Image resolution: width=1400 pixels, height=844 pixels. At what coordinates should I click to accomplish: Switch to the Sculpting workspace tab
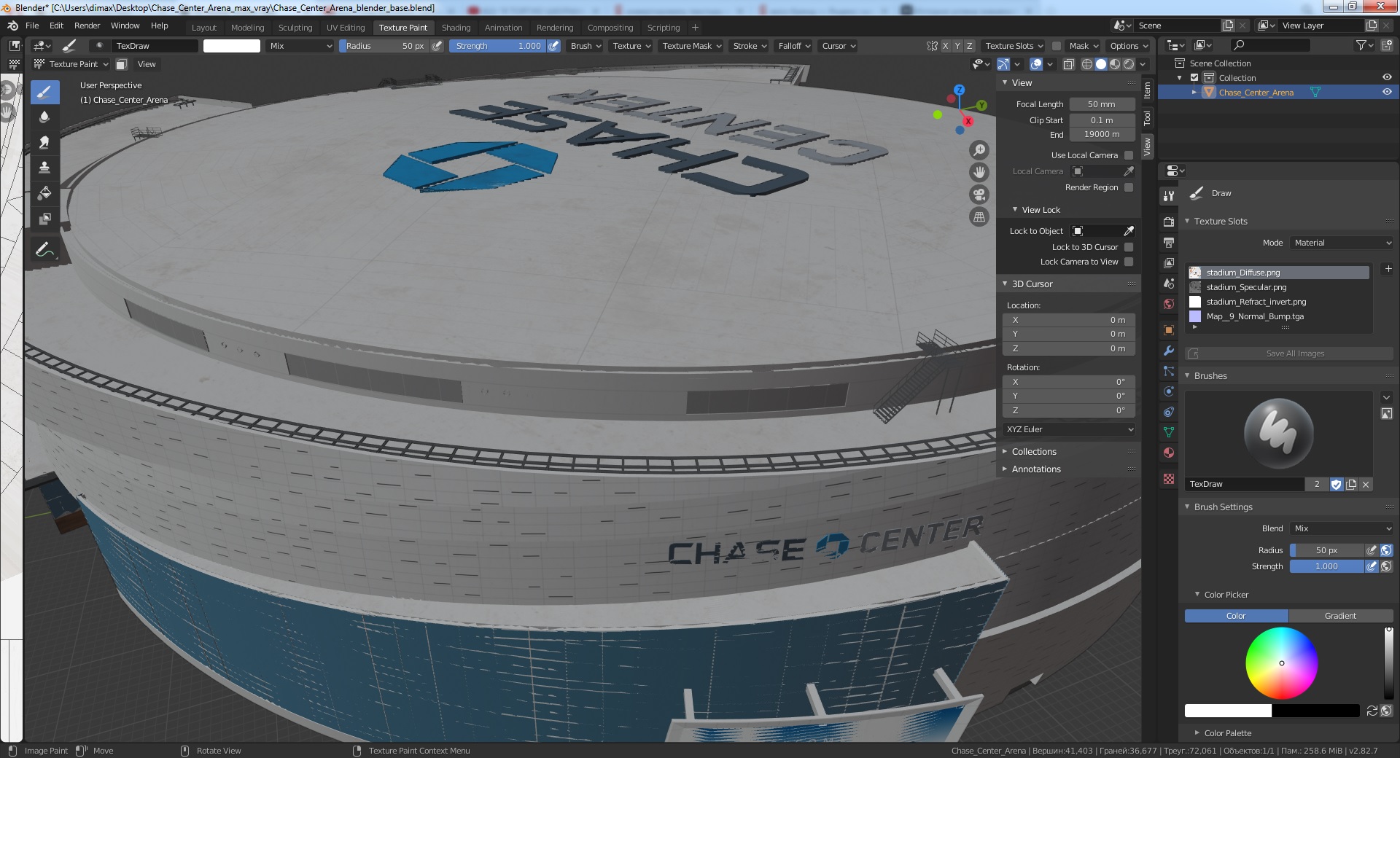(295, 28)
